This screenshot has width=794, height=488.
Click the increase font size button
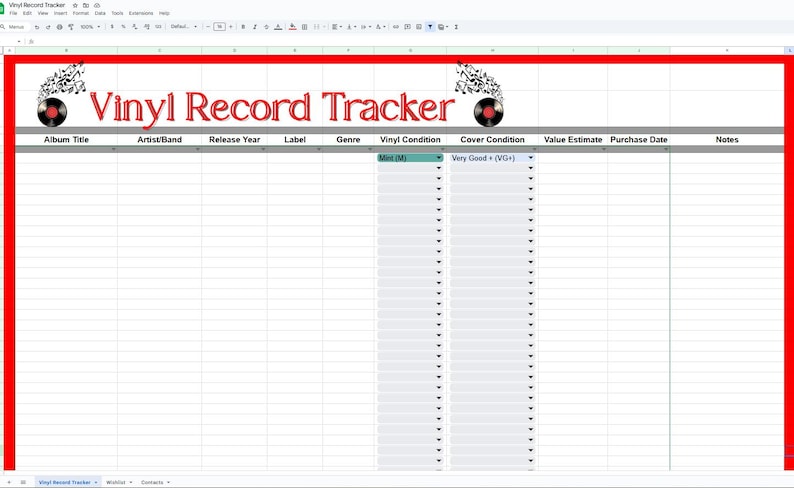(x=230, y=27)
